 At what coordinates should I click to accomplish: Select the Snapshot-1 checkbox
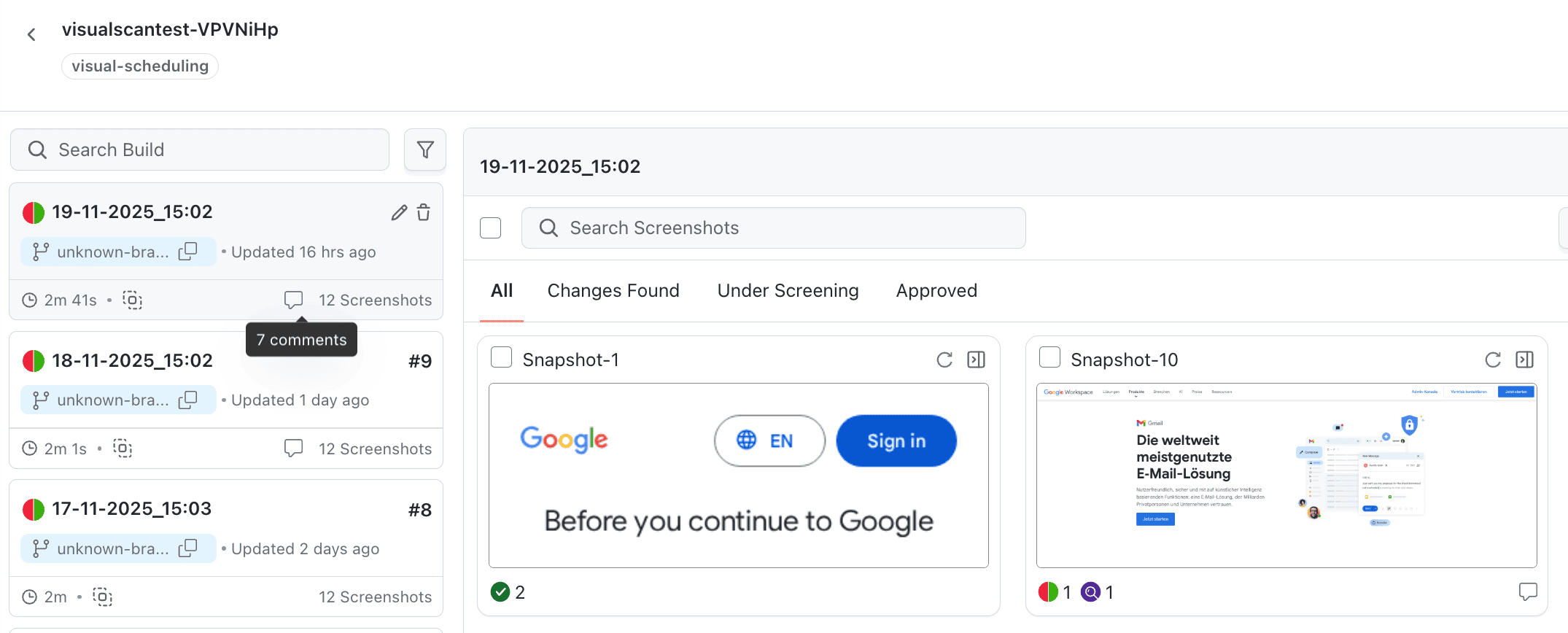pos(502,357)
